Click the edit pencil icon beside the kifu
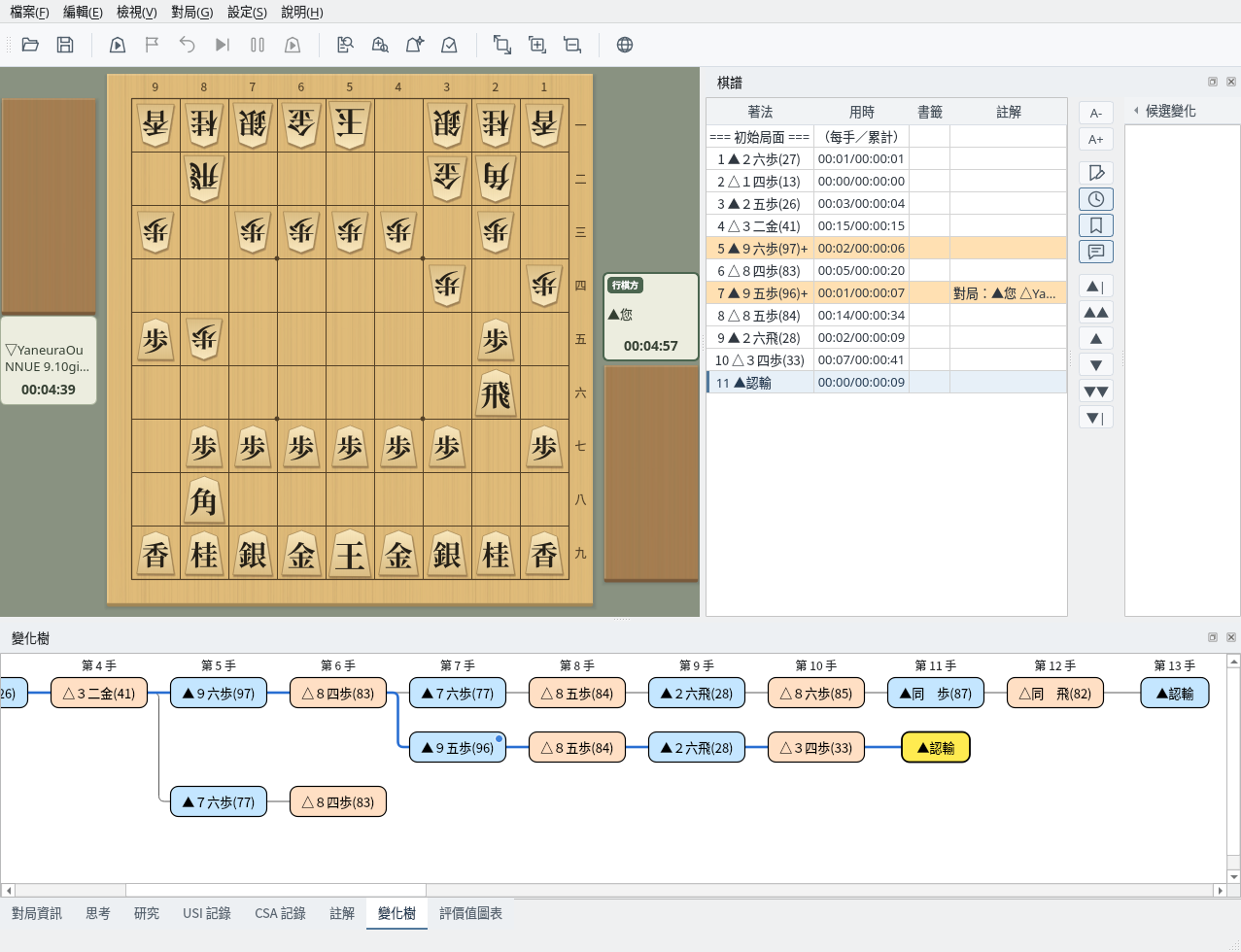 point(1096,173)
